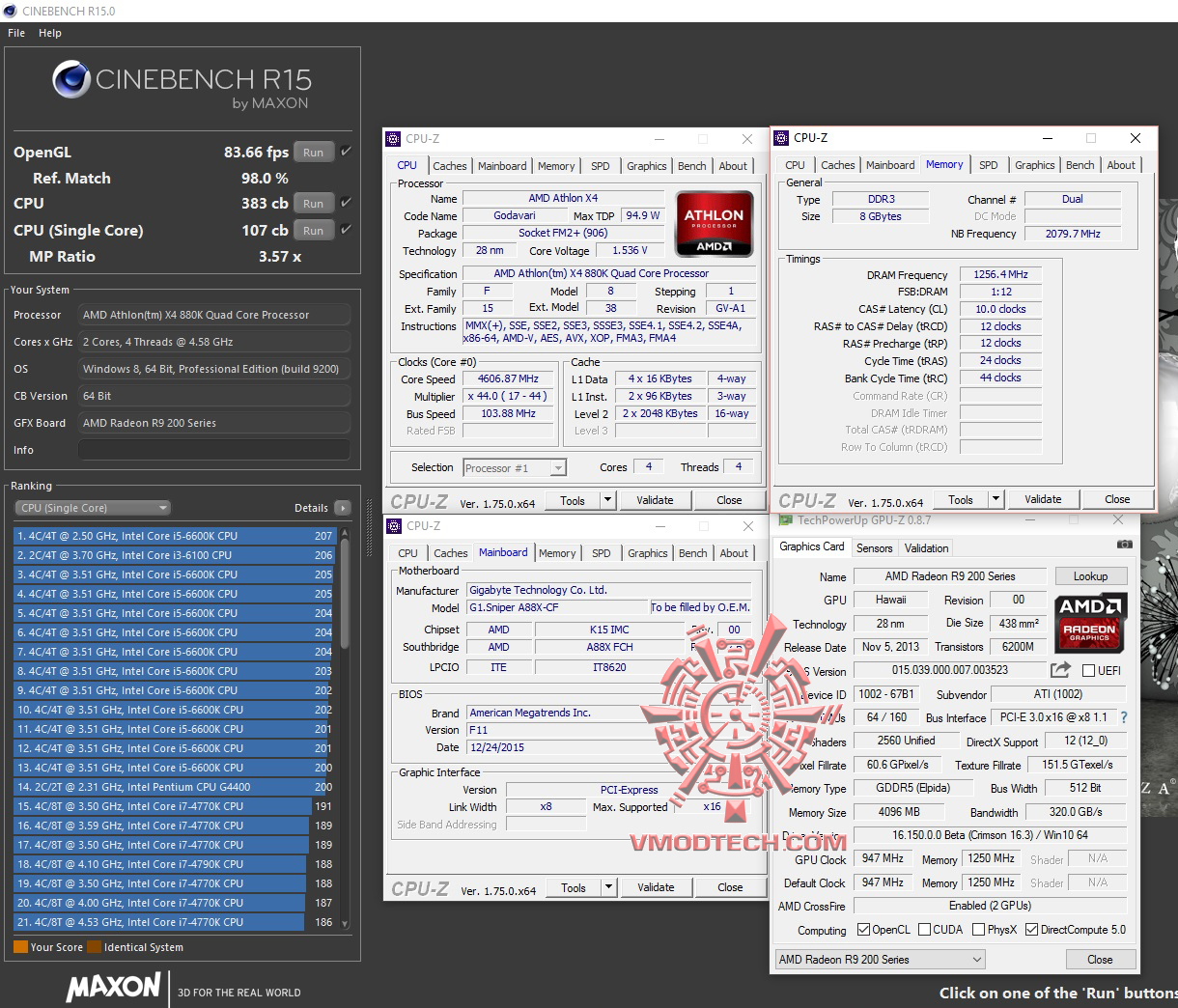Toggle the CPU test checkbox
This screenshot has height=1008, width=1178.
click(x=346, y=203)
